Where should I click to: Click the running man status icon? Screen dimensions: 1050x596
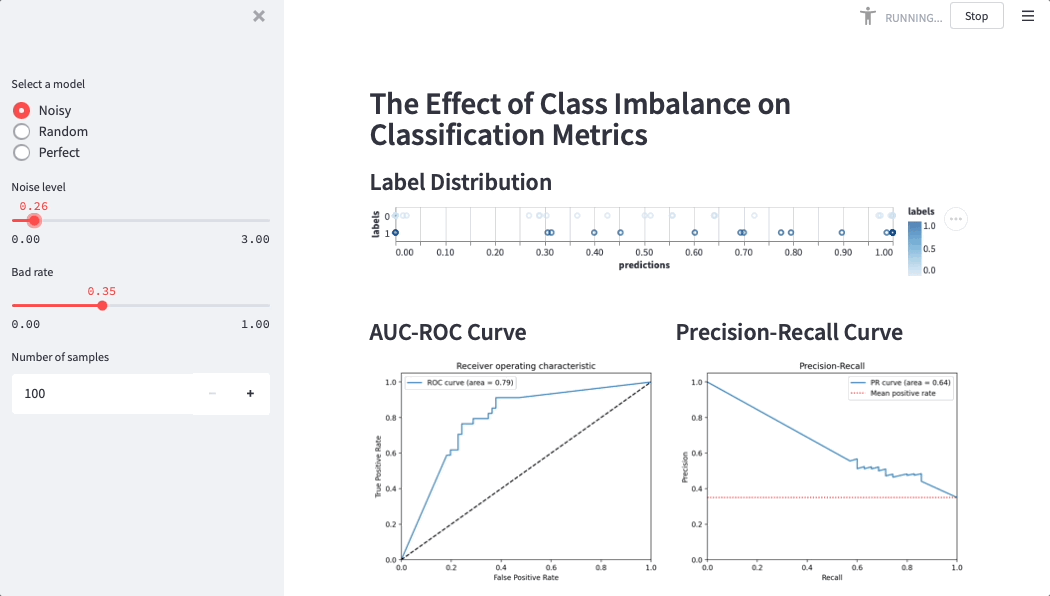868,16
